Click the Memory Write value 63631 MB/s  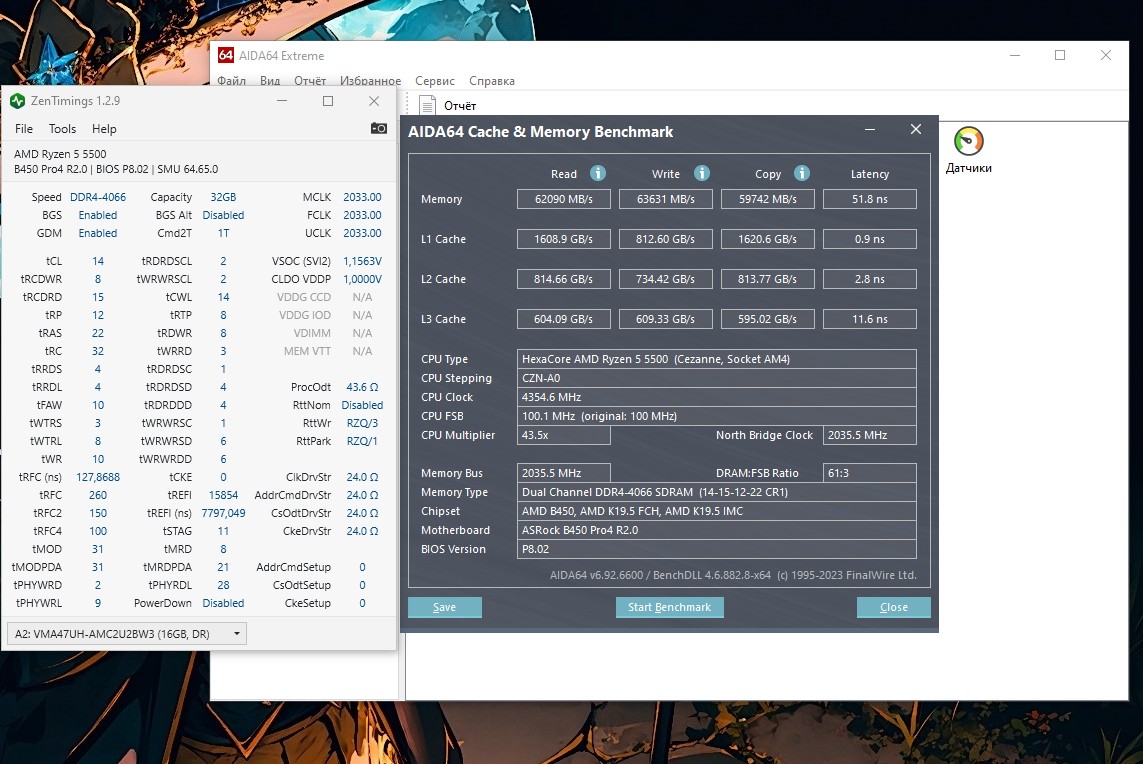click(666, 199)
